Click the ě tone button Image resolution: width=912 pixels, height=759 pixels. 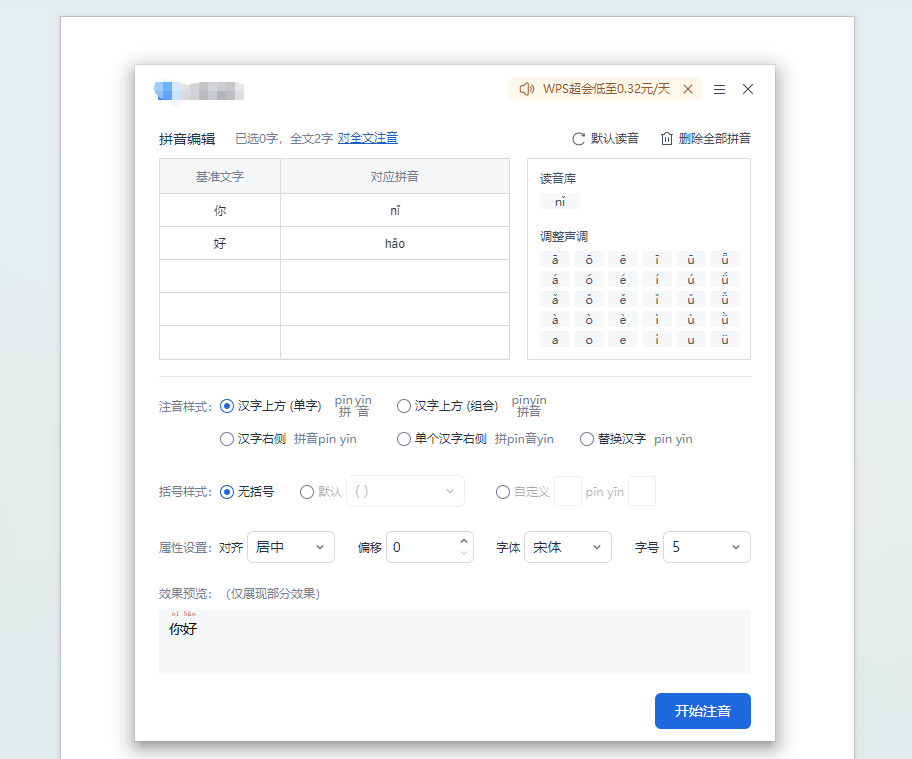(x=623, y=300)
